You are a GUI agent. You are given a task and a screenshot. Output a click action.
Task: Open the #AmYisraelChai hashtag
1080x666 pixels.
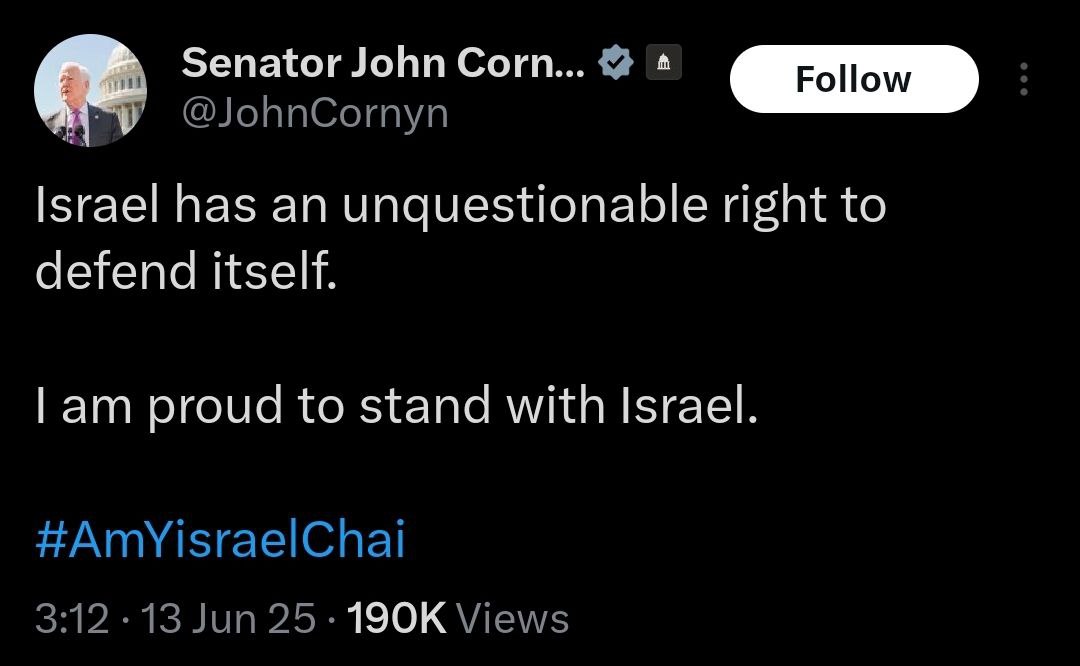pyautogui.click(x=220, y=541)
